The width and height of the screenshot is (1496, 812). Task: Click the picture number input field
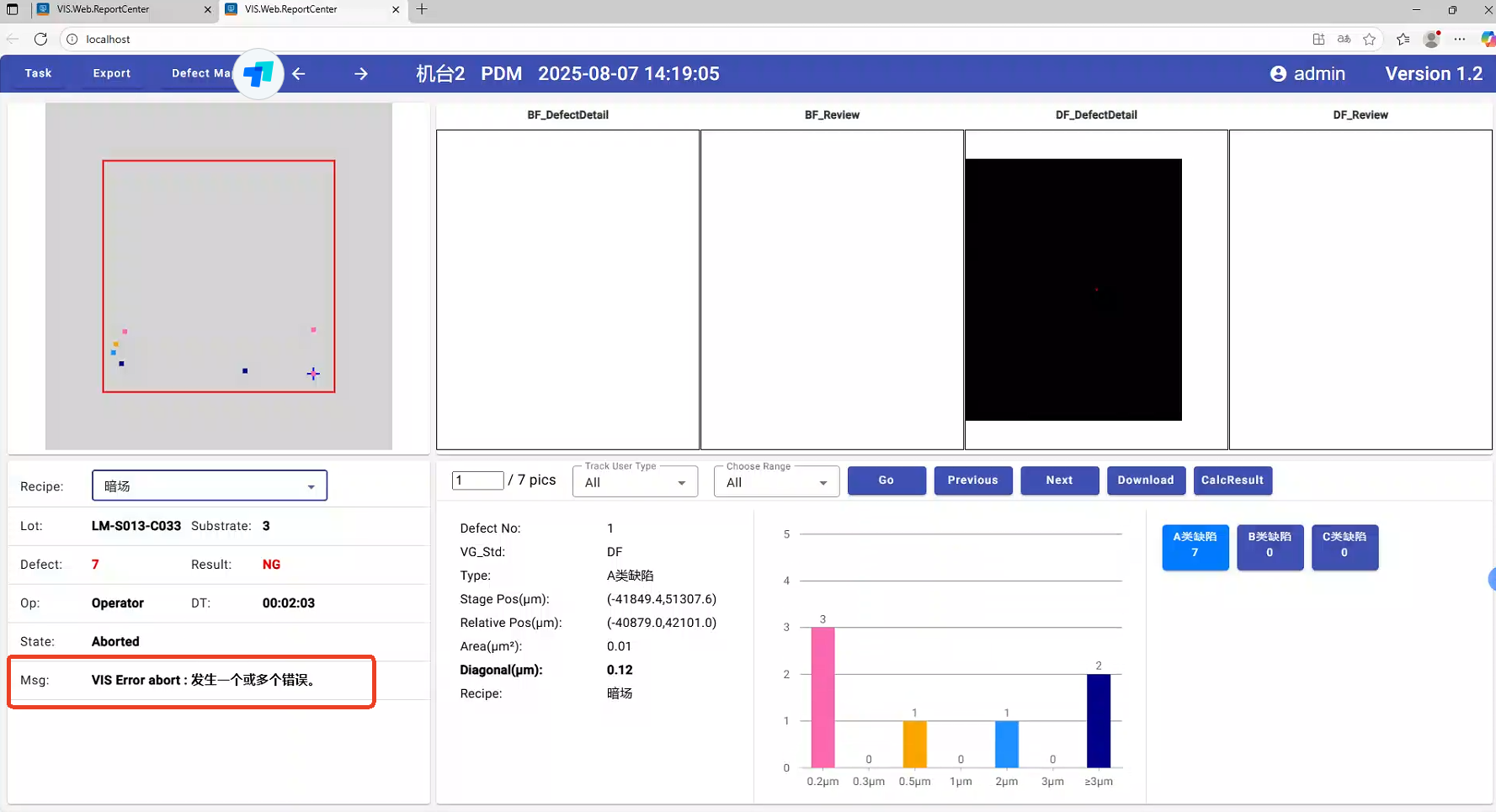tap(477, 480)
